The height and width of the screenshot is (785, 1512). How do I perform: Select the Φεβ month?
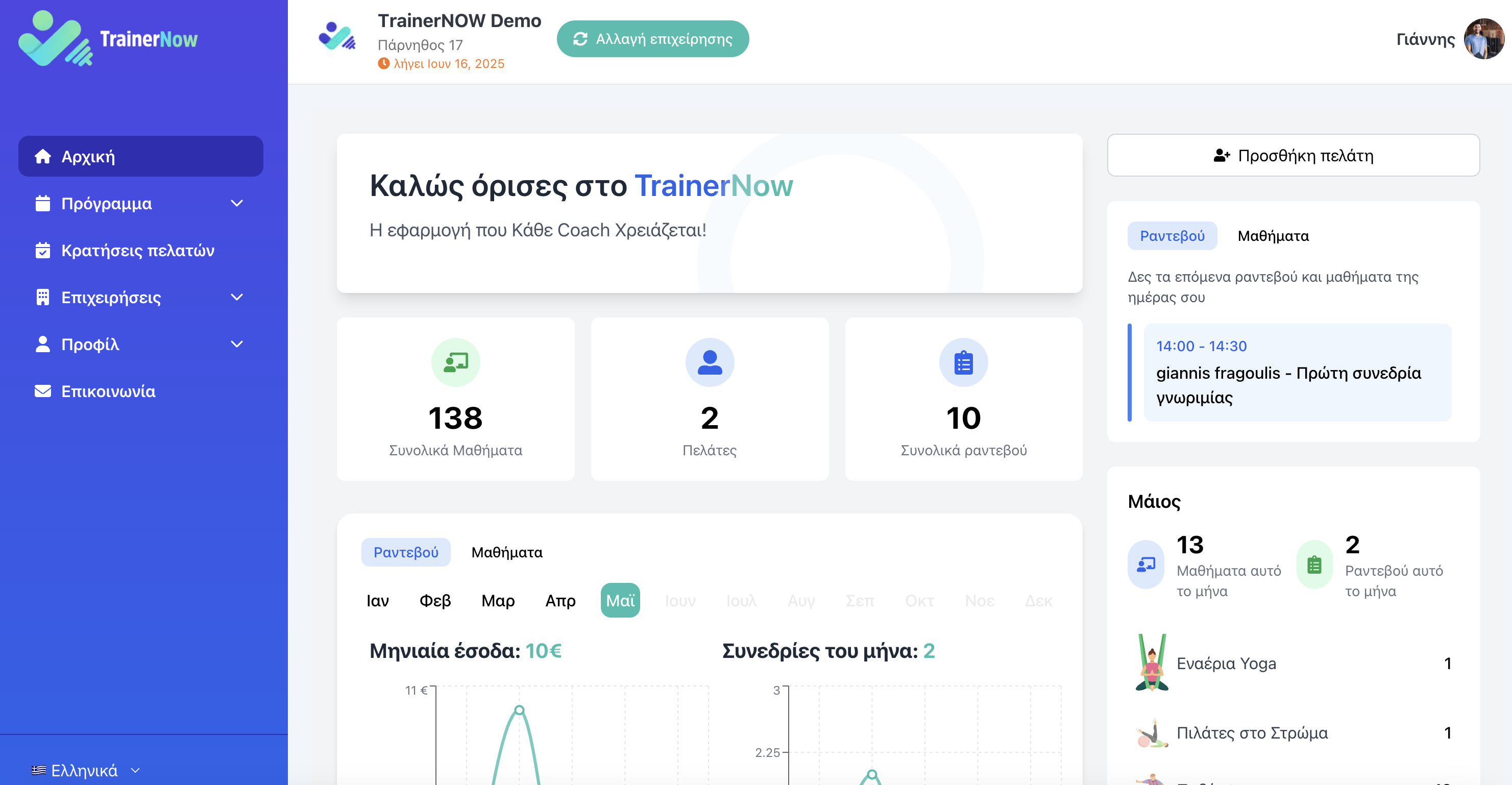click(435, 600)
